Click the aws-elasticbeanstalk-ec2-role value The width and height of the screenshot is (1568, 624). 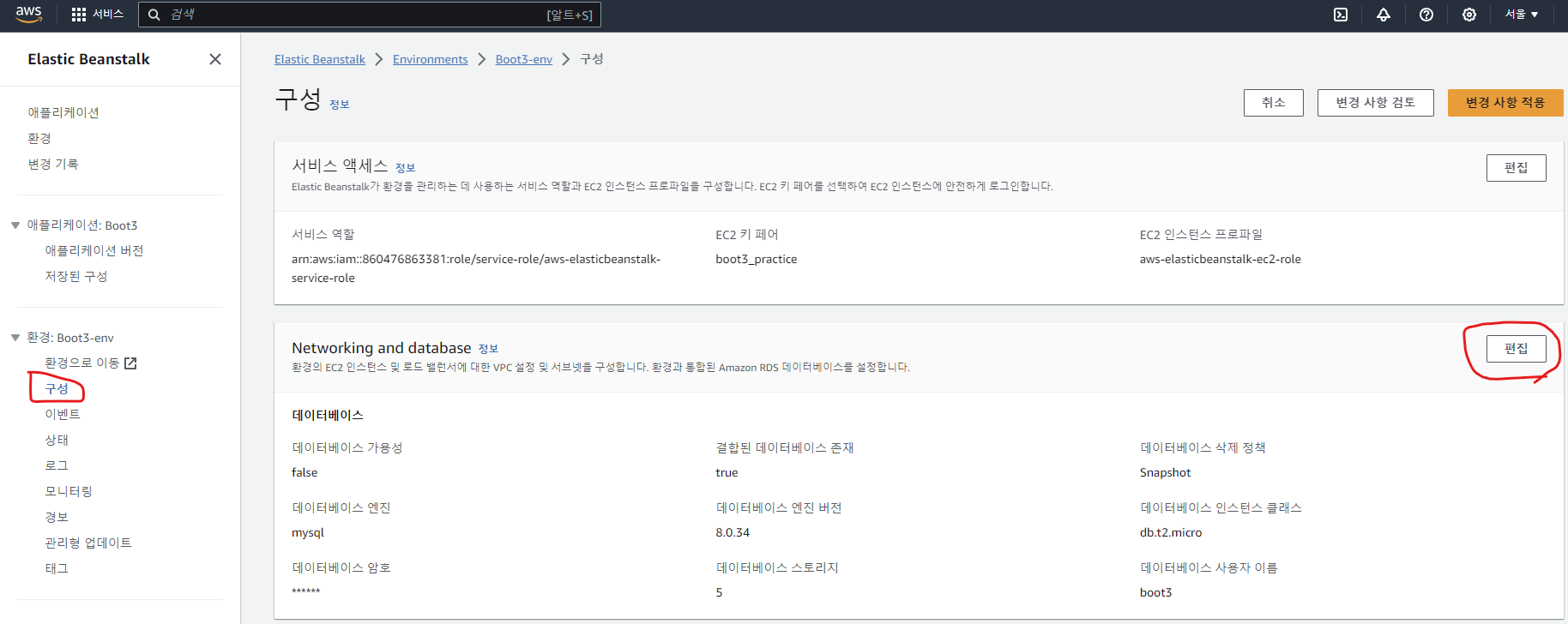(x=1220, y=259)
